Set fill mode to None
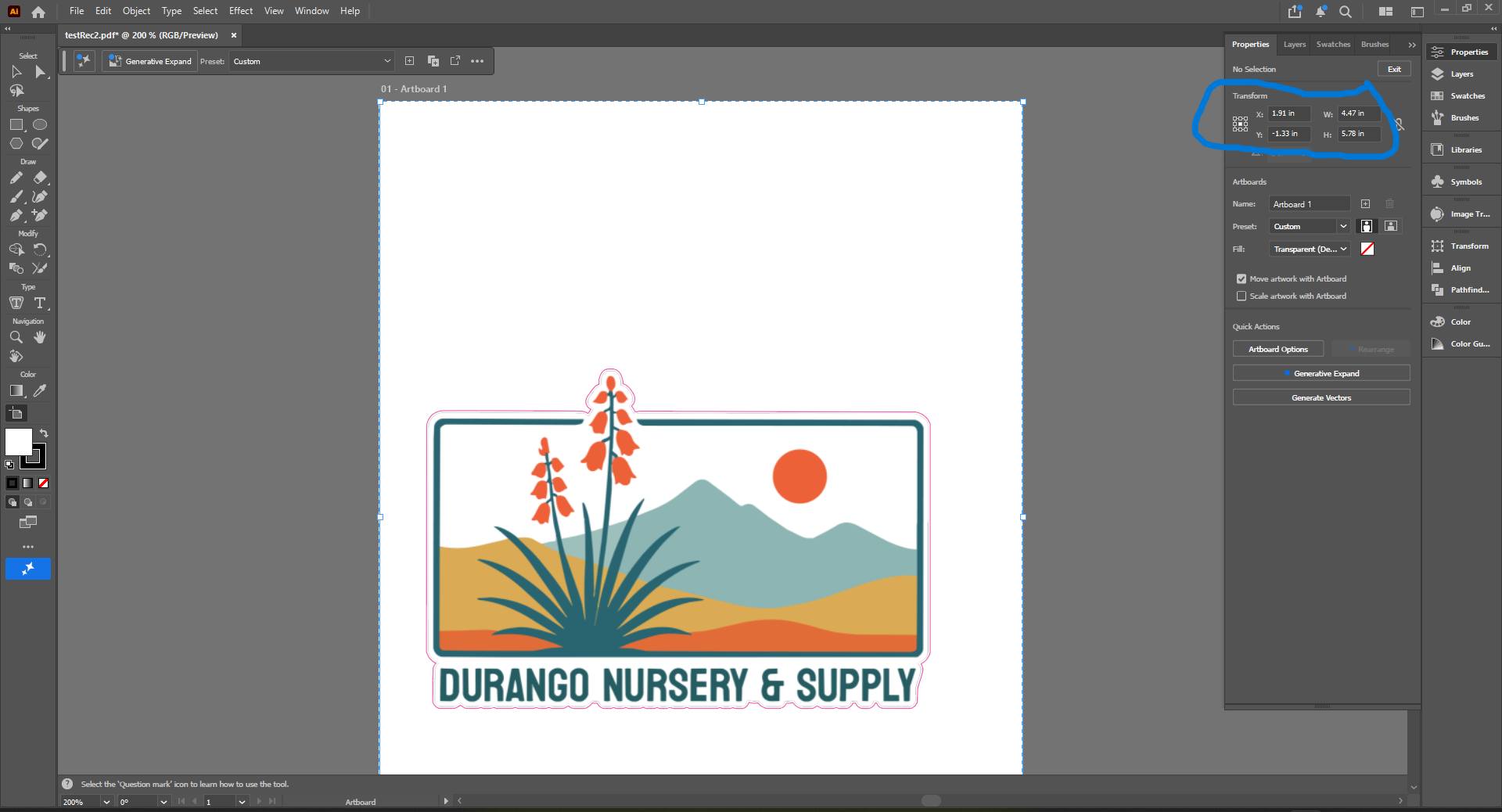The image size is (1502, 812). click(44, 483)
